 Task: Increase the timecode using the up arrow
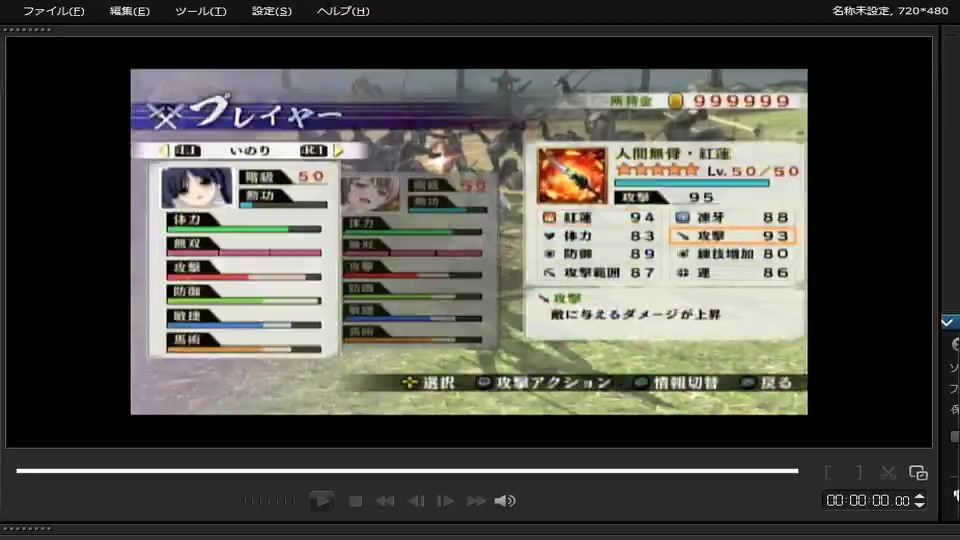919,497
